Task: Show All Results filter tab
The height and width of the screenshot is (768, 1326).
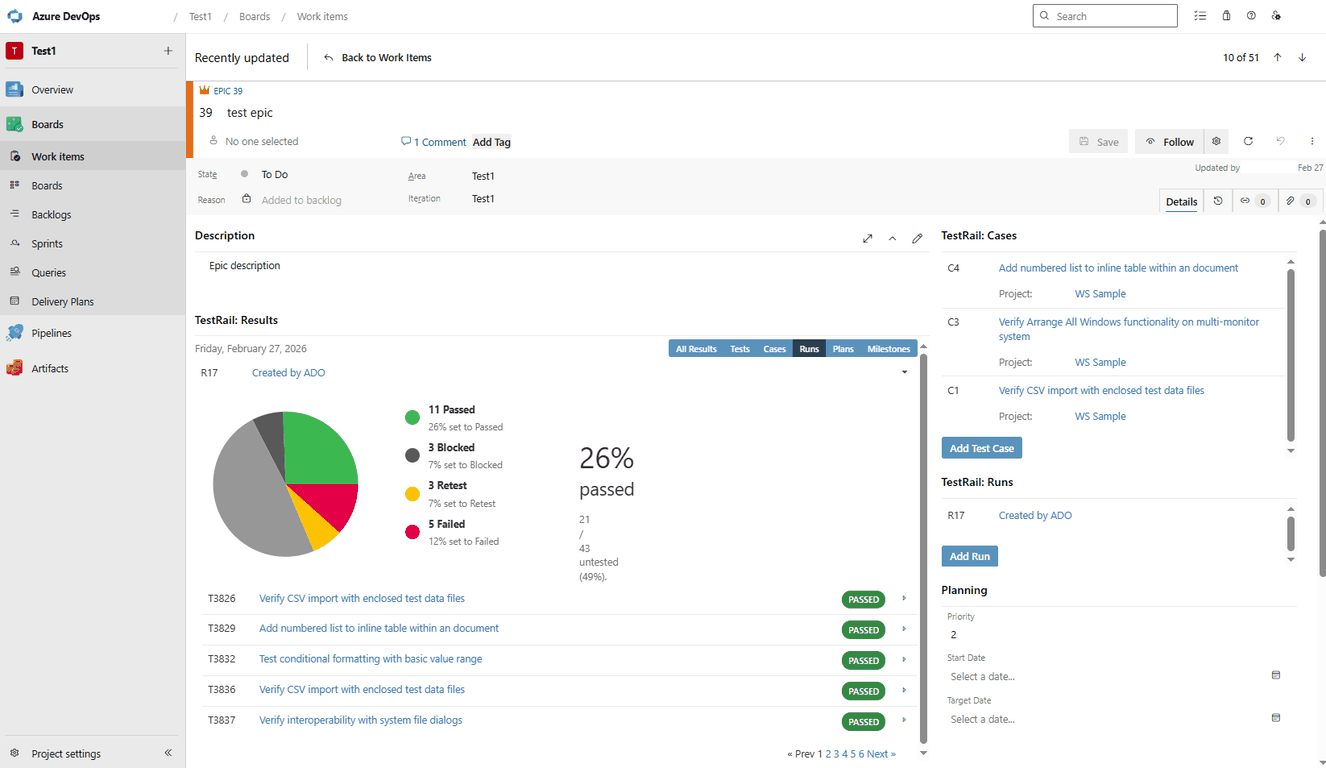Action: coord(696,349)
